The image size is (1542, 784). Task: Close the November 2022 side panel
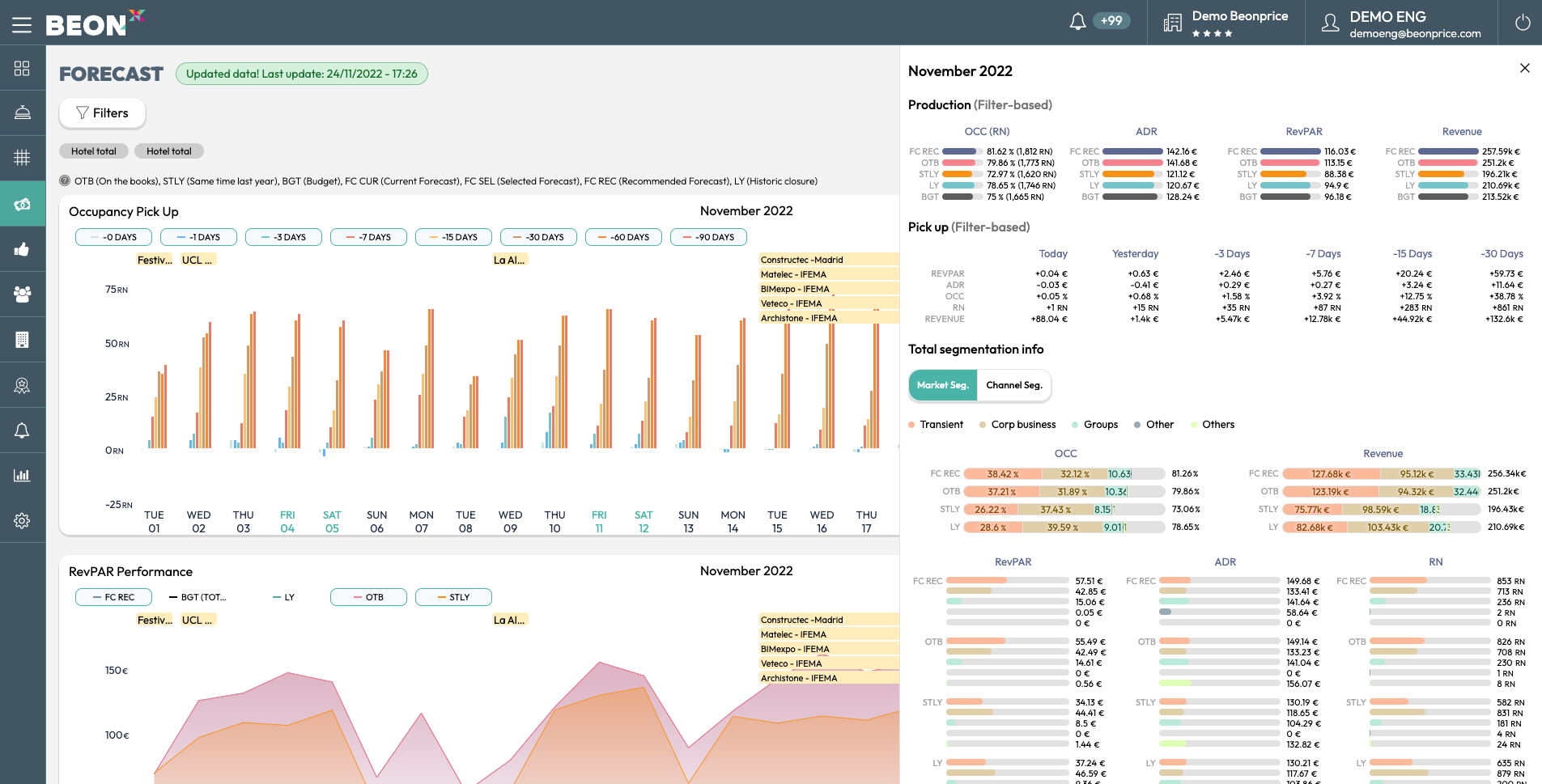(1525, 68)
